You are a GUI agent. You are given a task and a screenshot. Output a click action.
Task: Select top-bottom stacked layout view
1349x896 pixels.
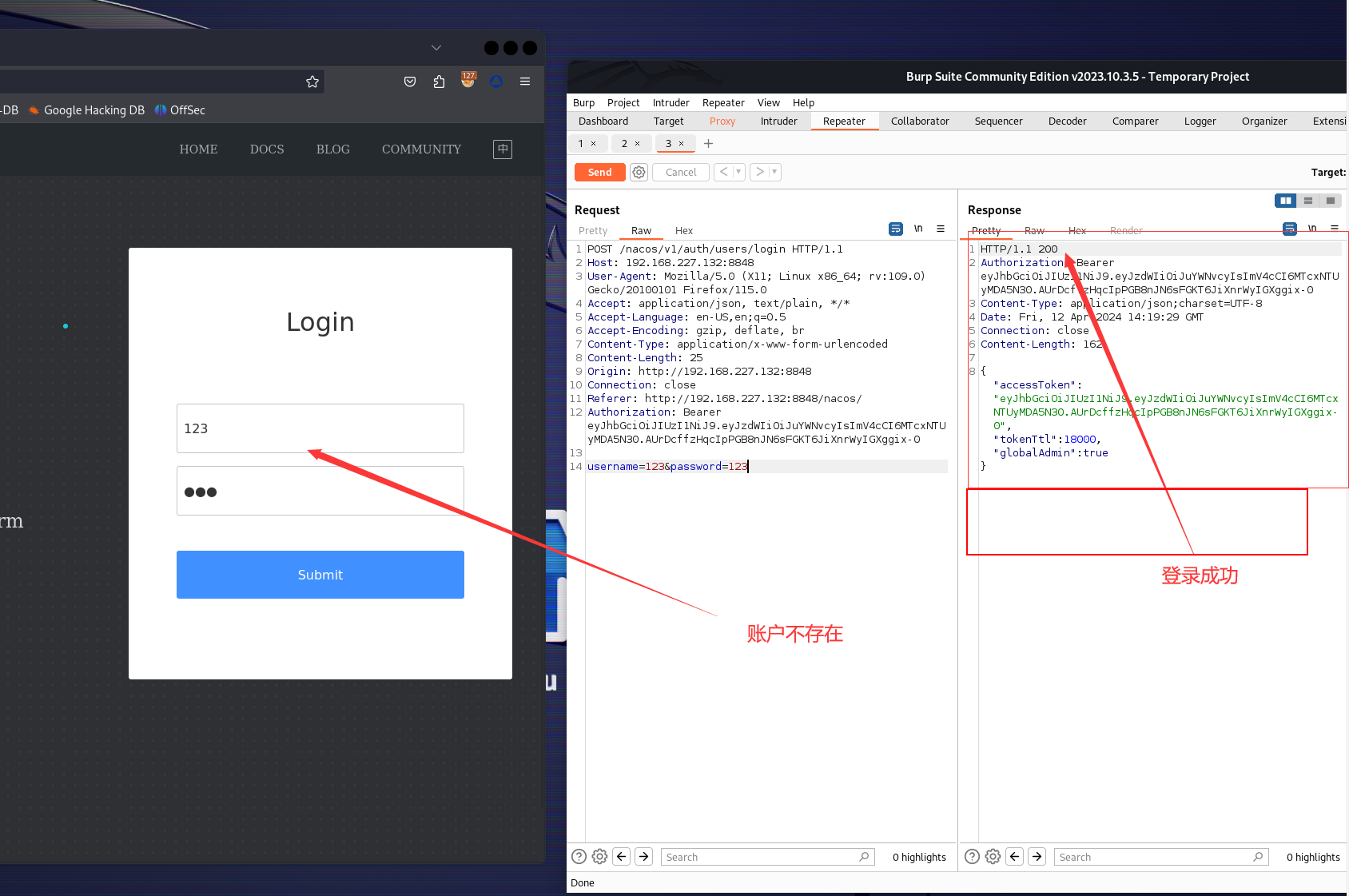pos(1308,201)
